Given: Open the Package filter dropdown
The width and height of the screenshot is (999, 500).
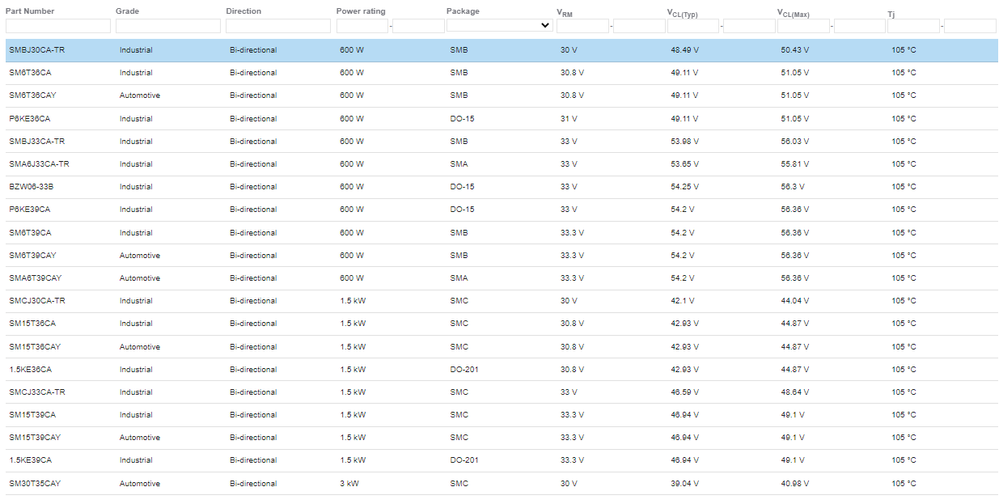Looking at the screenshot, I should click(500, 25).
